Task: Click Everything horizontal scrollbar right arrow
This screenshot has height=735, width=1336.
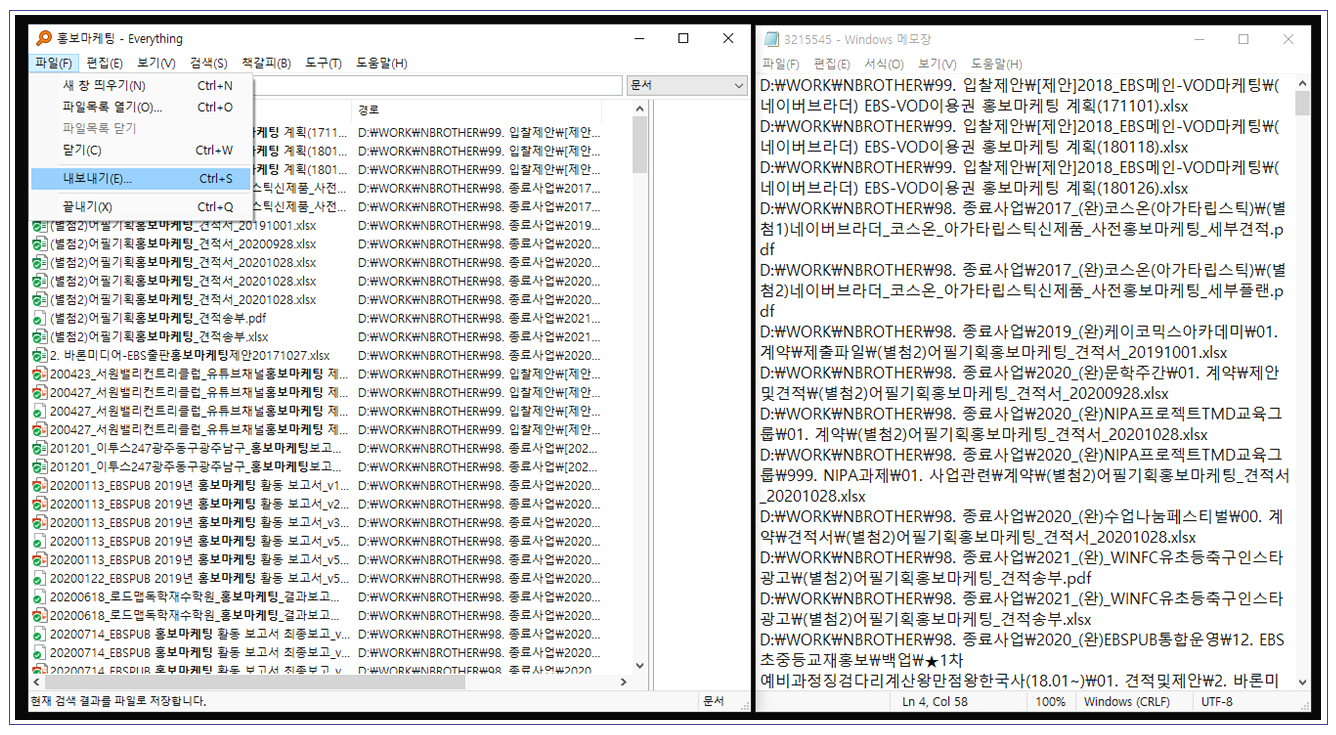Action: [x=625, y=682]
